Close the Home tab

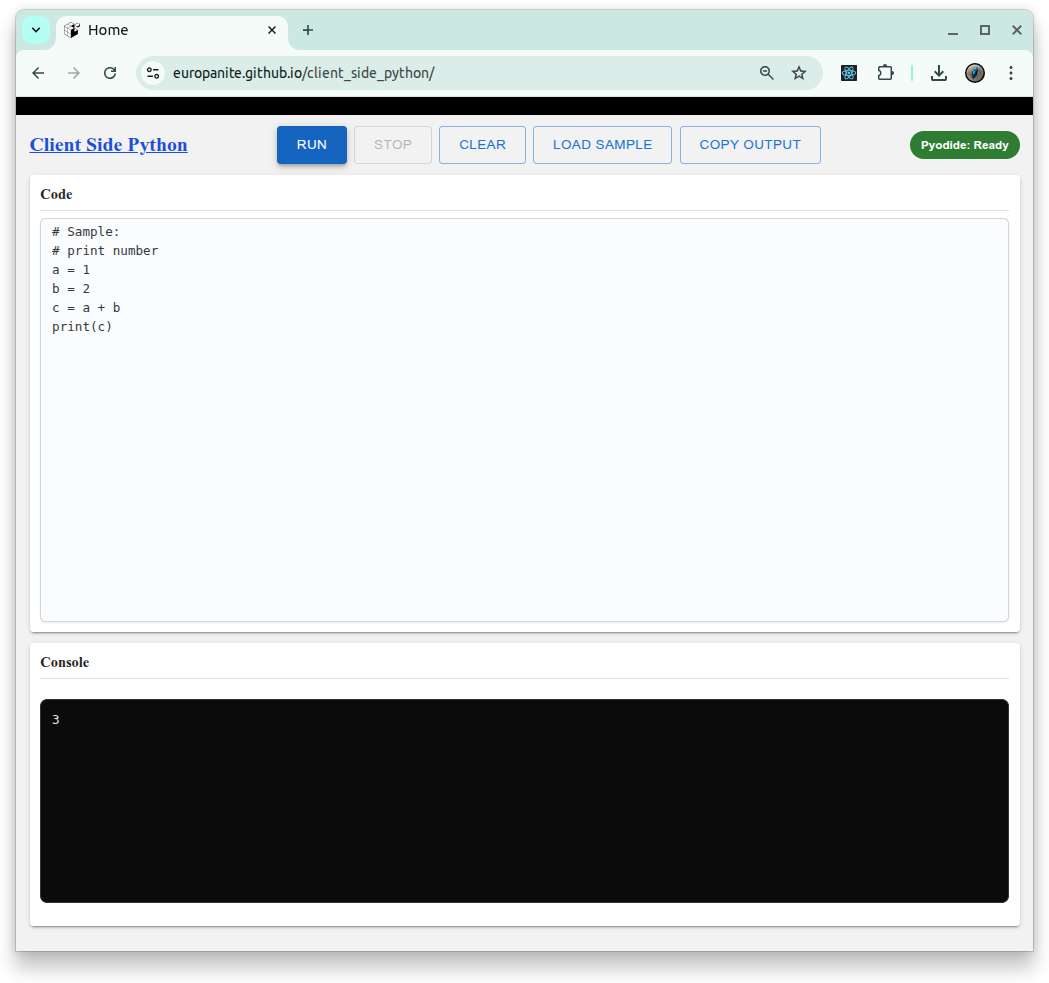tap(272, 30)
